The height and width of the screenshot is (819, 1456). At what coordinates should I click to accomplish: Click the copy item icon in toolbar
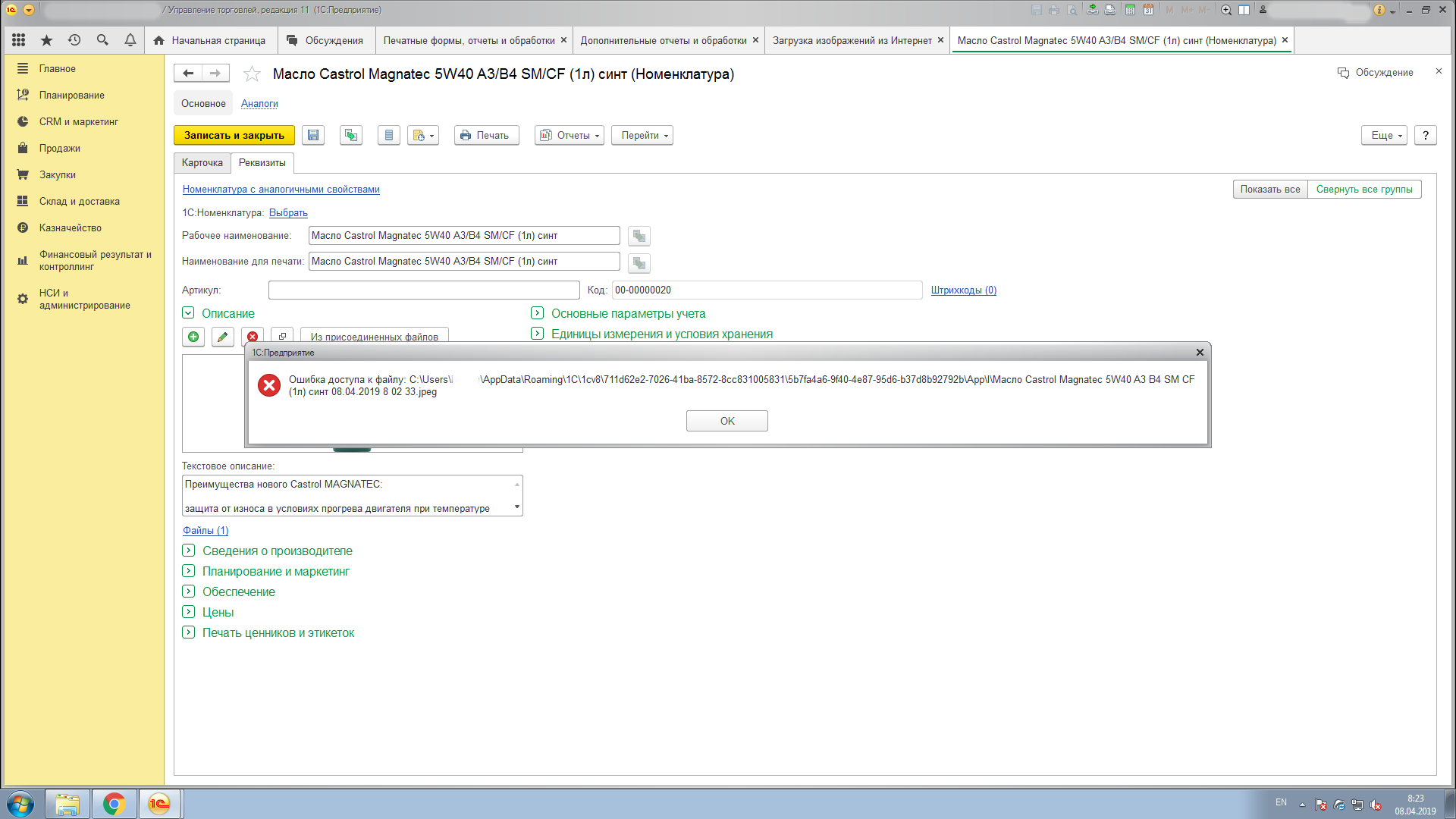(351, 135)
